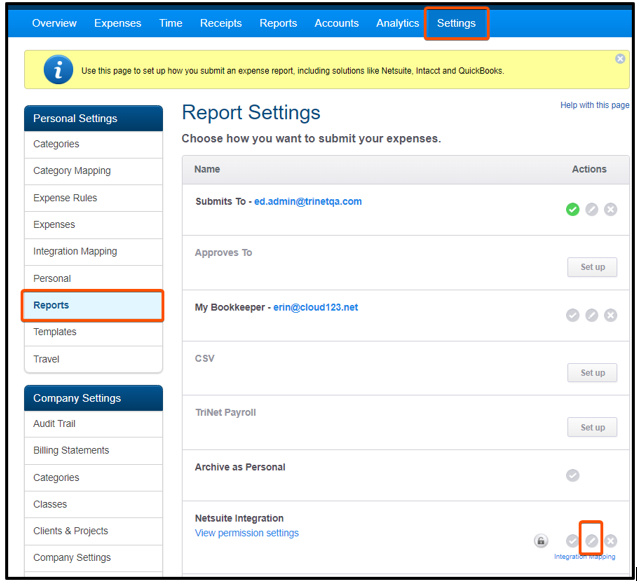Open Integration Mapping in the sidebar
Screen dimensions: 639x587
(93, 252)
